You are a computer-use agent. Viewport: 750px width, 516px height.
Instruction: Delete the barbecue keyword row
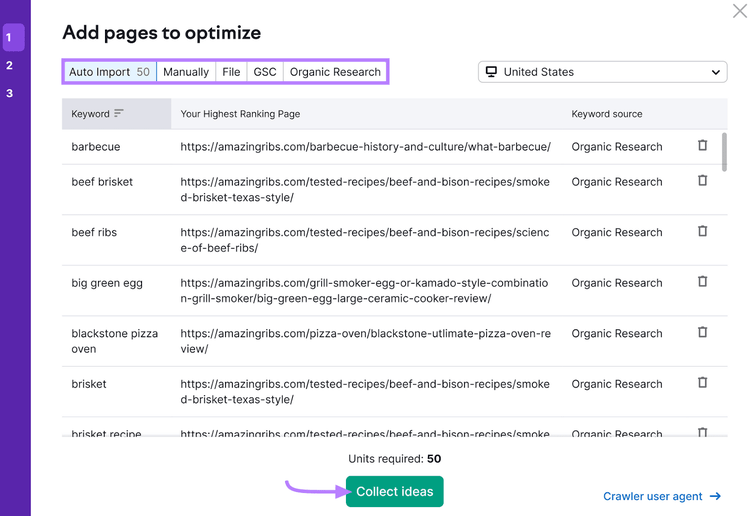pos(702,145)
